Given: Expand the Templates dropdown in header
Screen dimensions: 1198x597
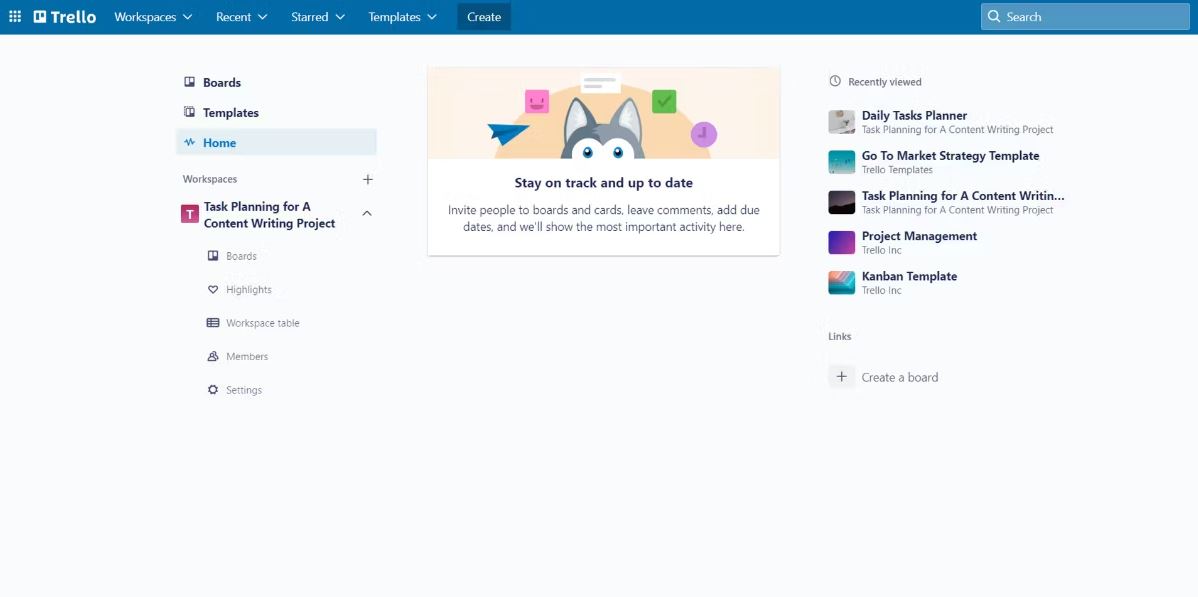Looking at the screenshot, I should [x=403, y=17].
